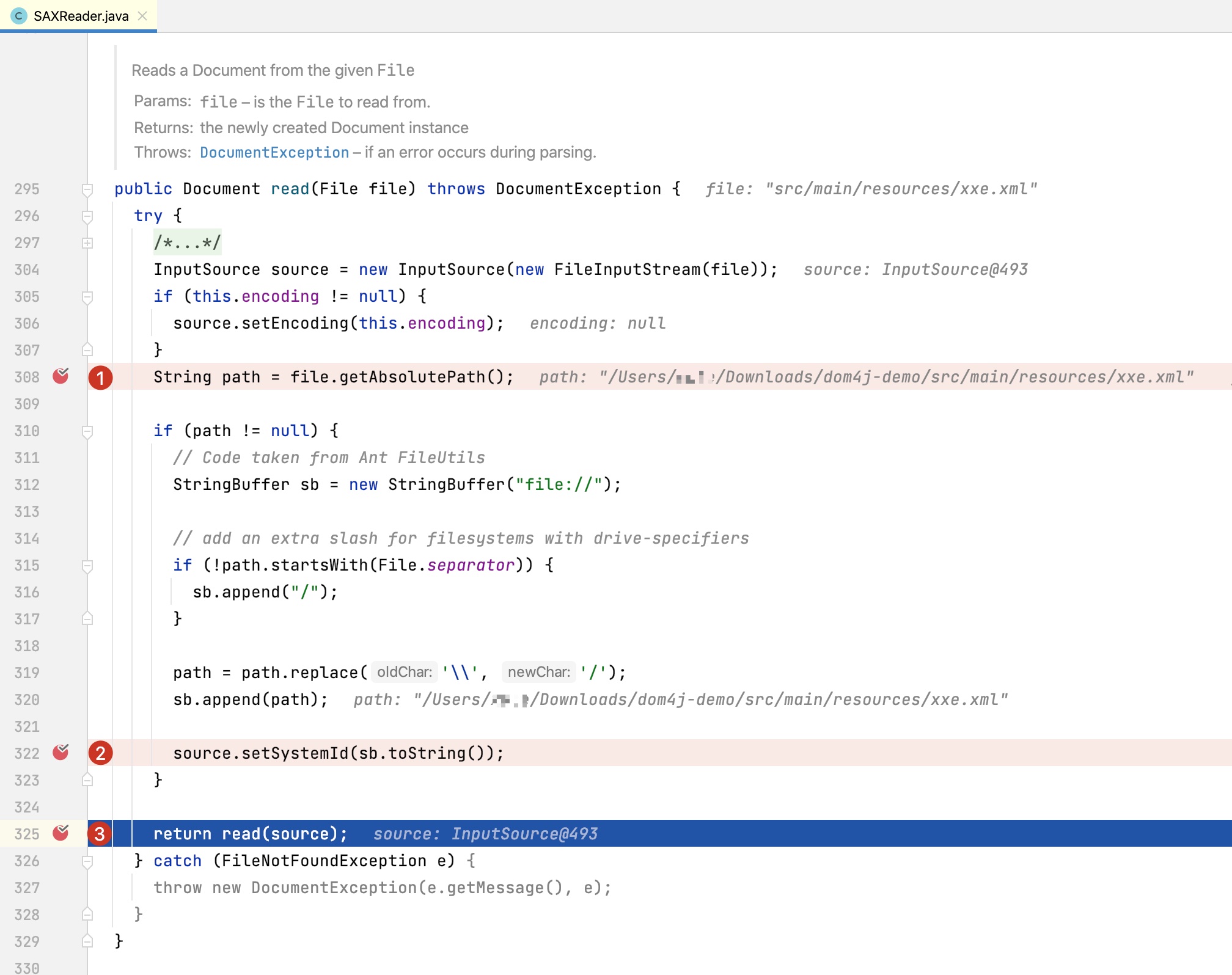The image size is (1232, 975).
Task: Click FileInputStream on line 304
Action: (x=628, y=269)
